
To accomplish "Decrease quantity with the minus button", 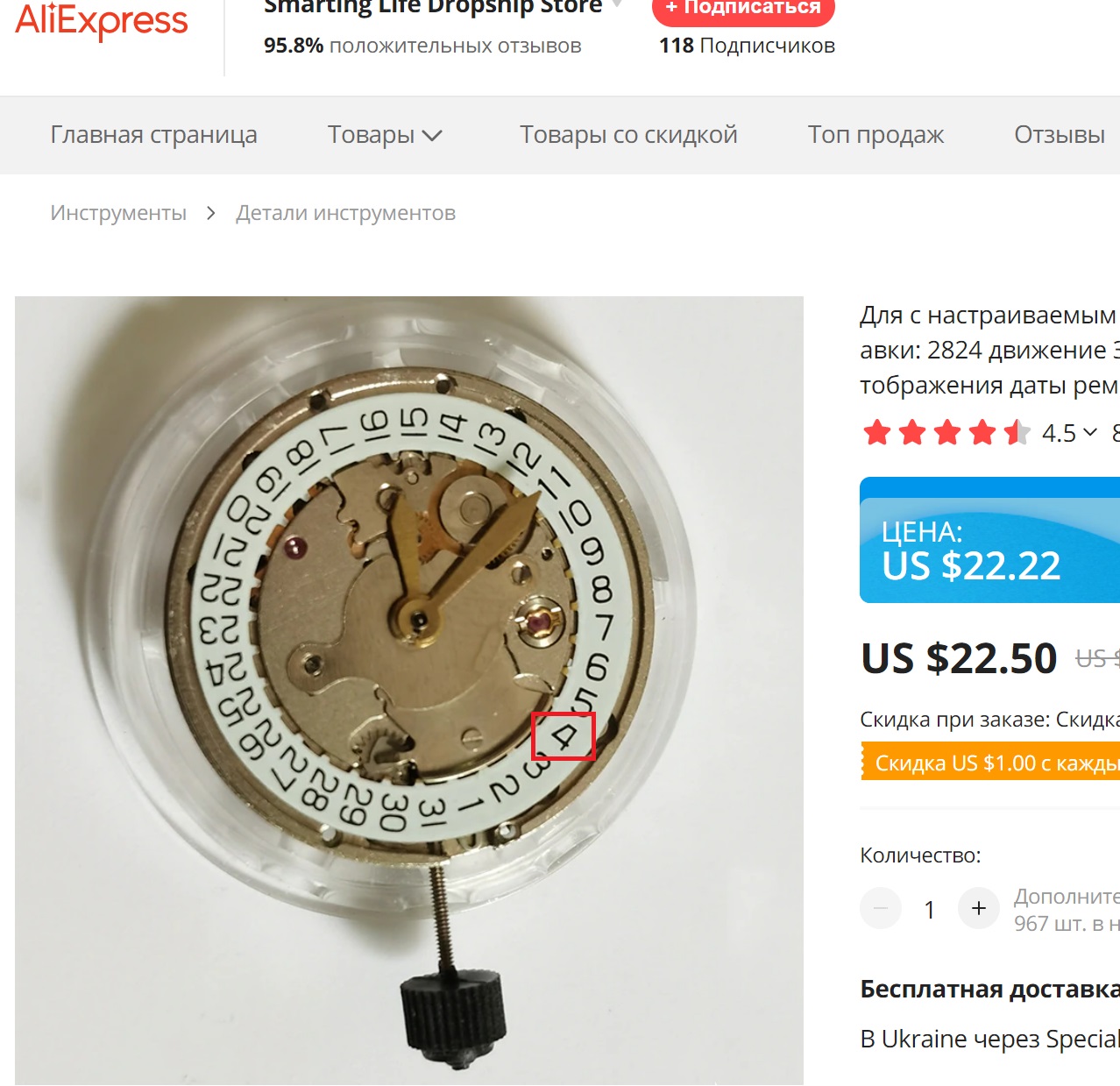I will [x=881, y=908].
